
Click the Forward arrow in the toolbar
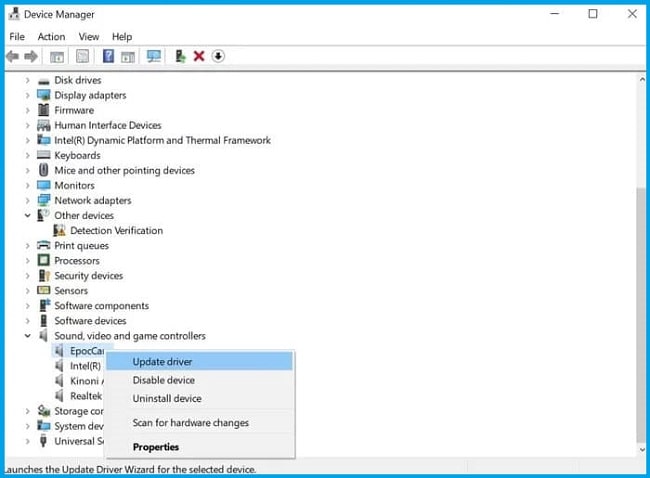(31, 56)
